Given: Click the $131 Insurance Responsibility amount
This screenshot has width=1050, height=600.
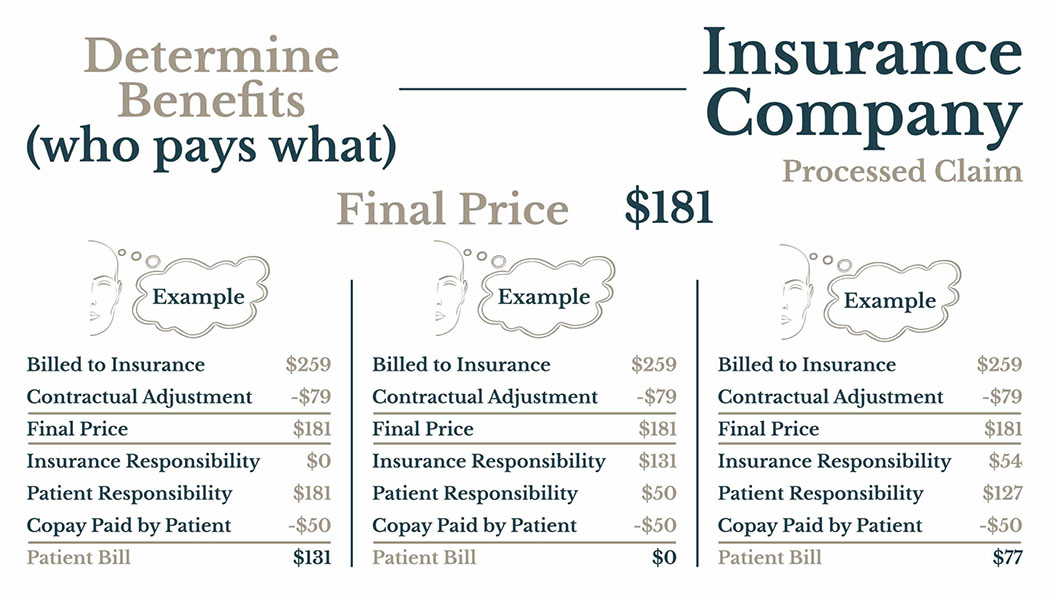Looking at the screenshot, I should click(x=657, y=461).
